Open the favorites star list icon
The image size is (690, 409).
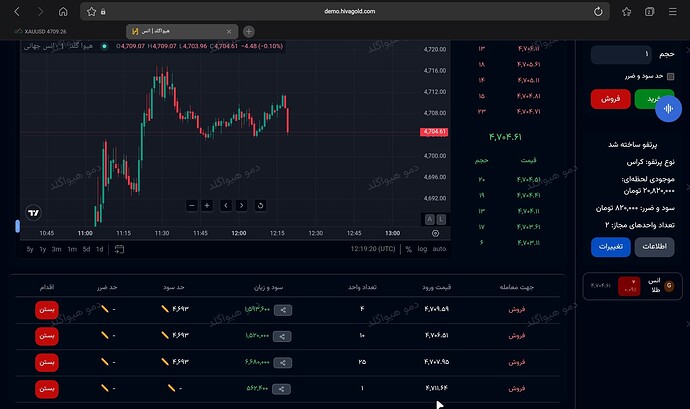[x=627, y=11]
